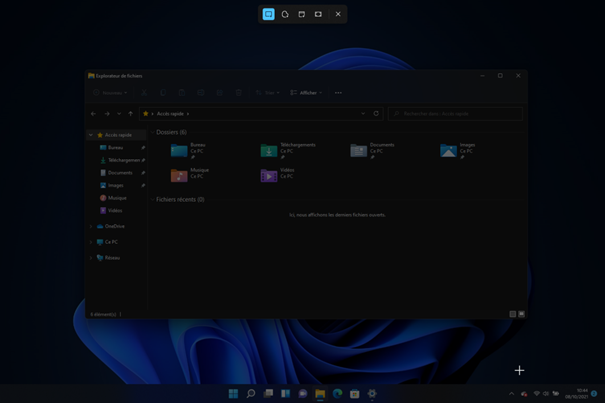Select Réseau in the sidebar
This screenshot has width=605, height=403.
111,258
